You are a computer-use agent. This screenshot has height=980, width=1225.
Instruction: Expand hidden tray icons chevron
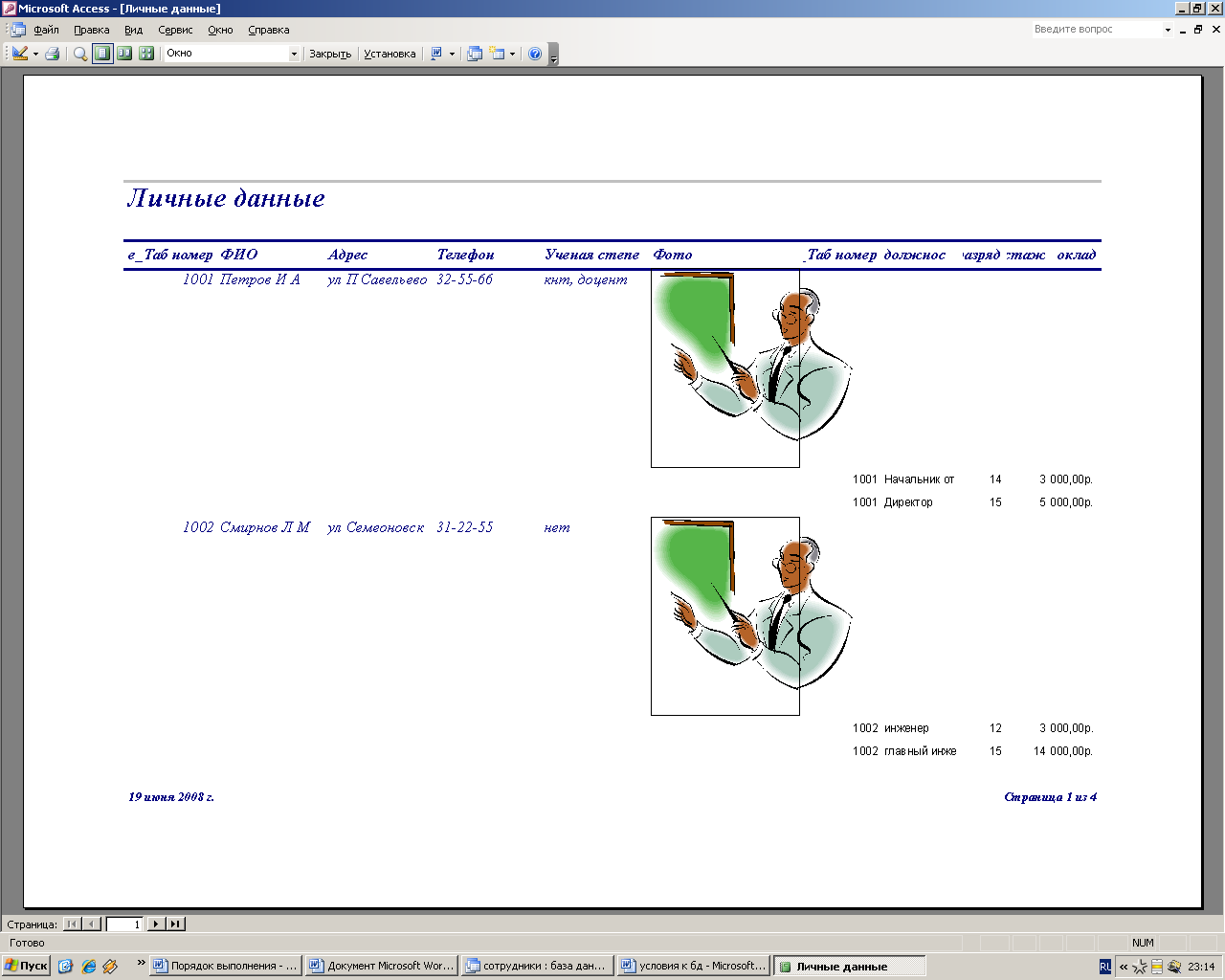pyautogui.click(x=1124, y=967)
